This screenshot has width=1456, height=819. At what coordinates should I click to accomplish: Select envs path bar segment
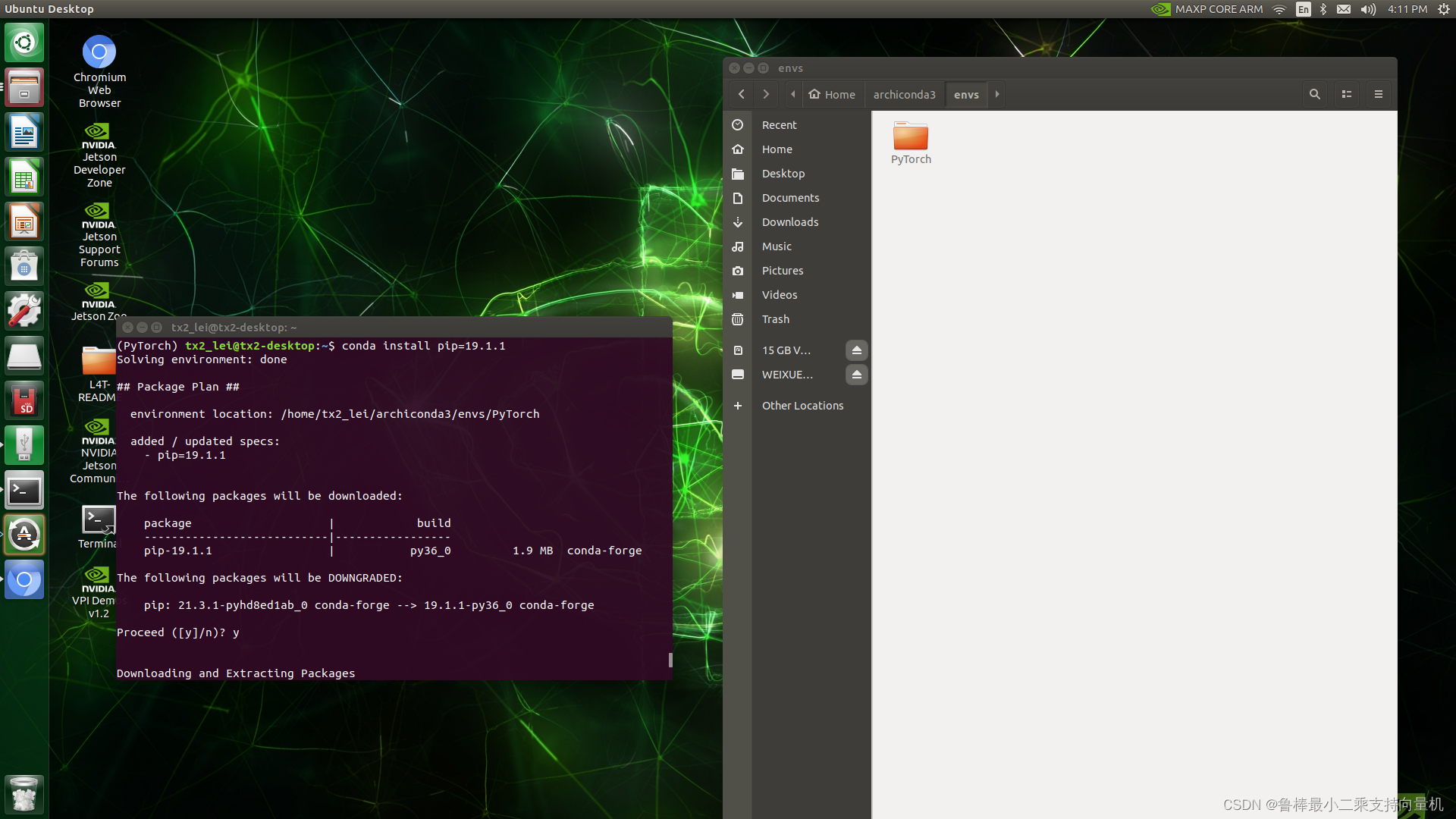[x=966, y=94]
